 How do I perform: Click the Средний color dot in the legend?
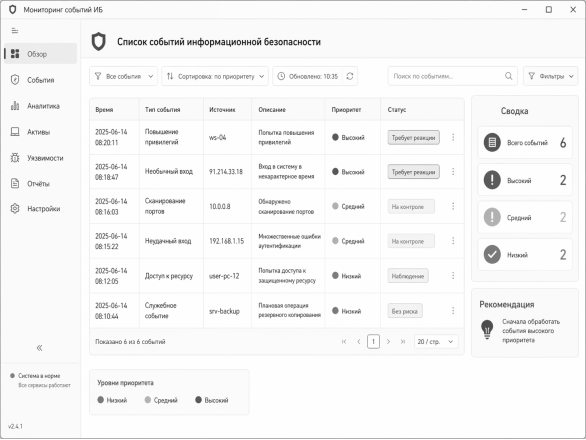pos(148,400)
